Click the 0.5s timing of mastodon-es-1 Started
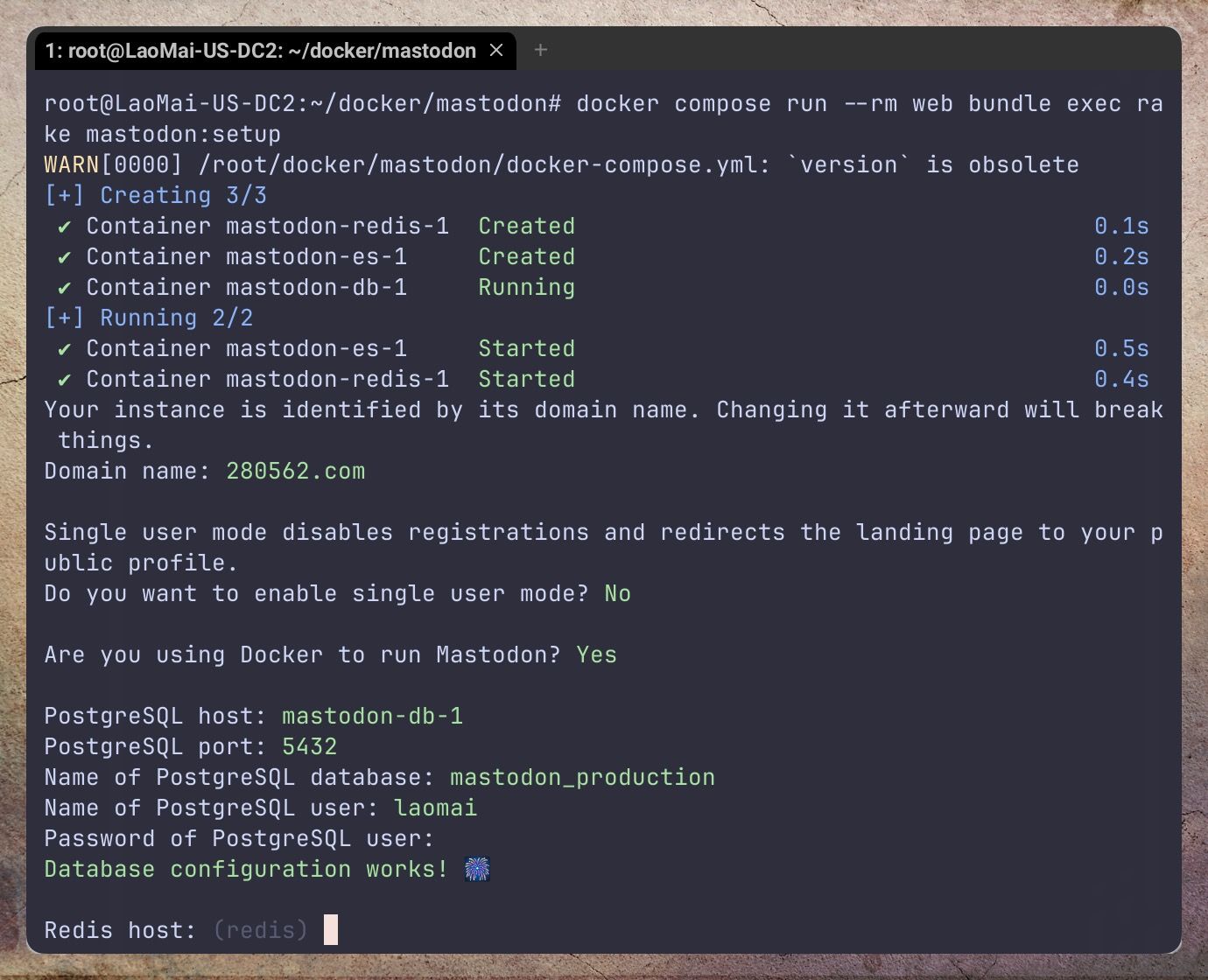This screenshot has width=1208, height=980. [x=1122, y=348]
